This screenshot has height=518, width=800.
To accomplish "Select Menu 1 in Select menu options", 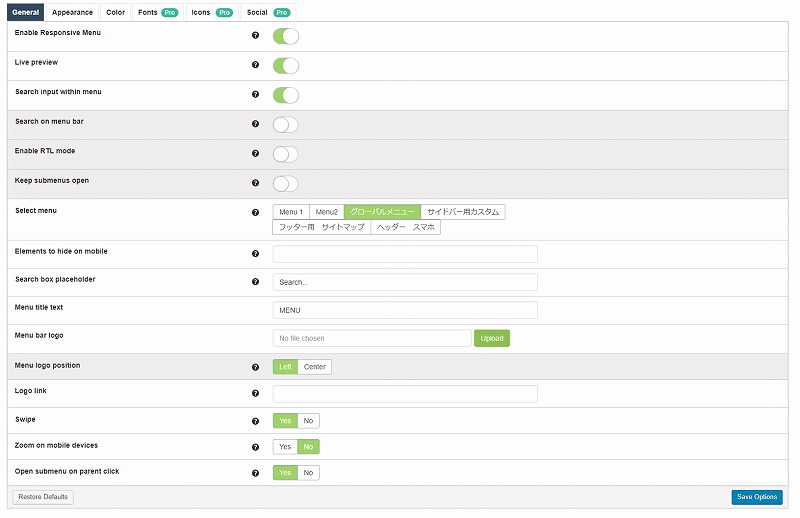I will 291,212.
